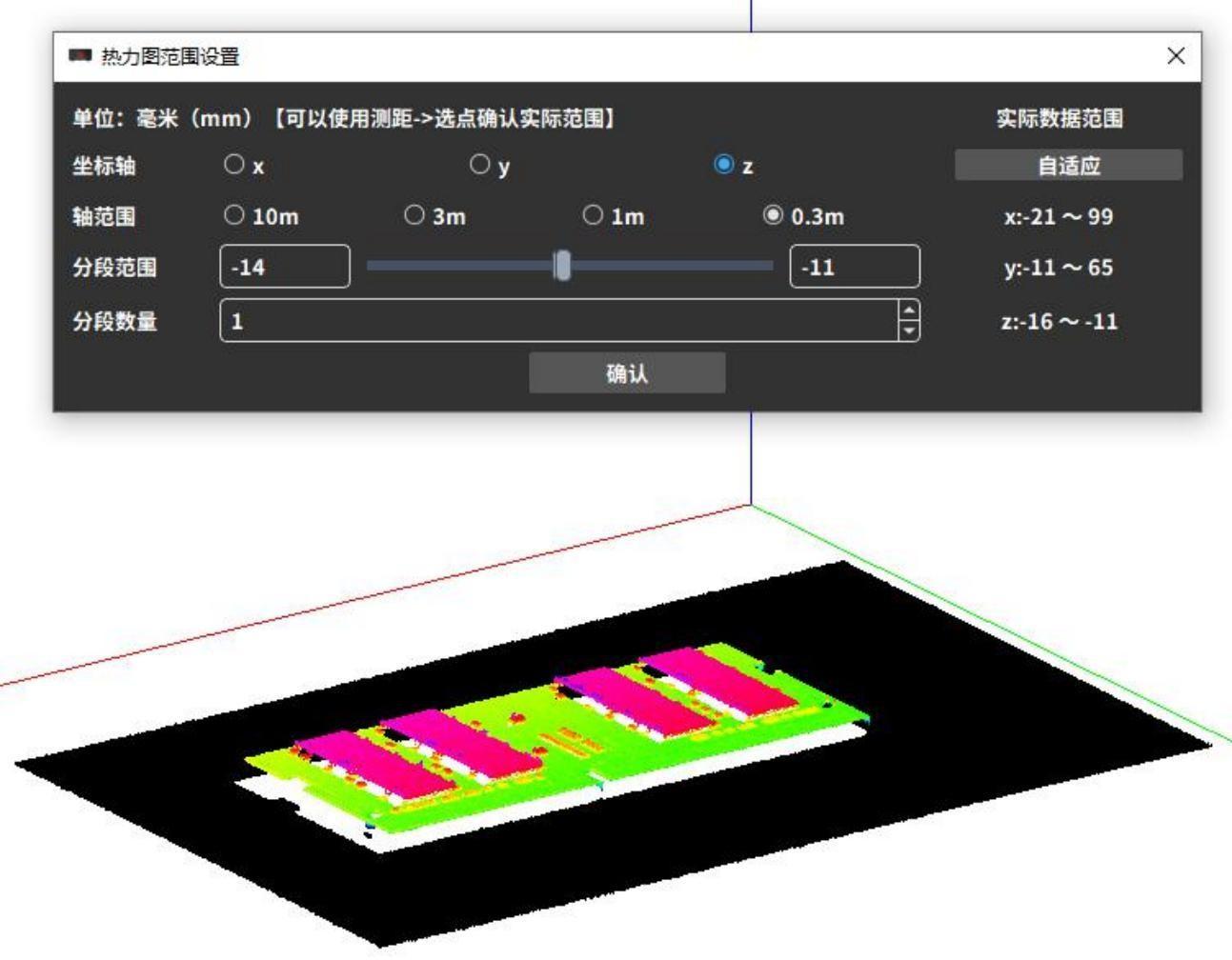
Task: Set axis range to 10m
Action: coord(234,215)
